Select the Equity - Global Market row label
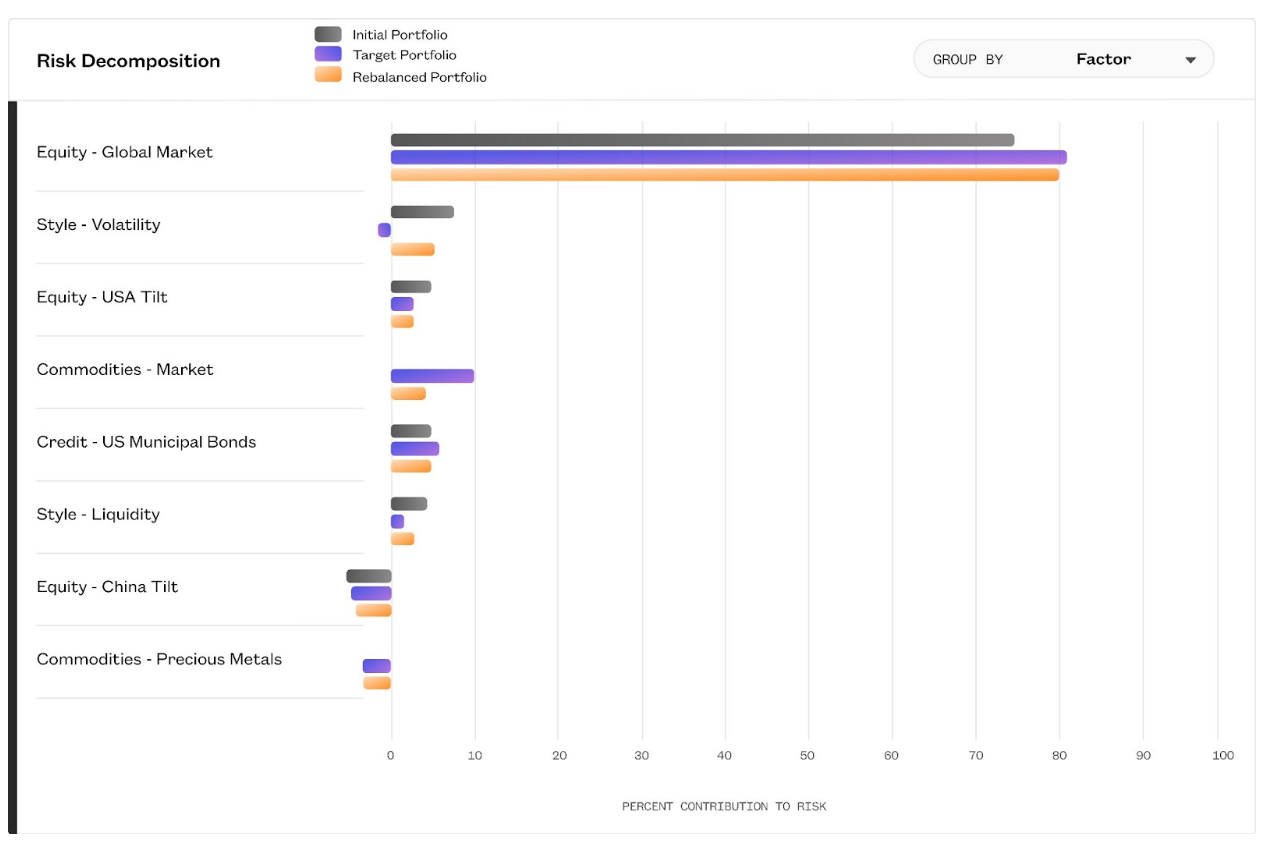Viewport: 1266px width, 848px height. pos(125,152)
